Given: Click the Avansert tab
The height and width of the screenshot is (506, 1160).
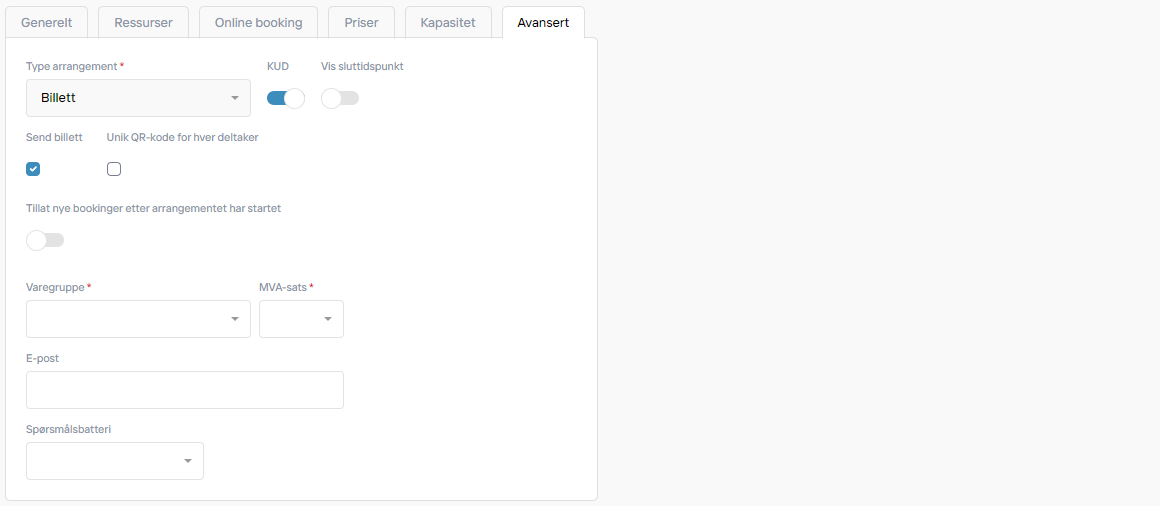Looking at the screenshot, I should click(543, 22).
